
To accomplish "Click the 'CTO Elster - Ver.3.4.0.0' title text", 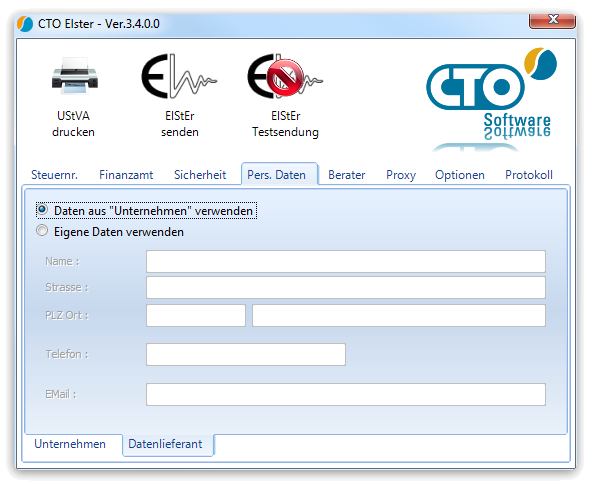I will click(99, 24).
